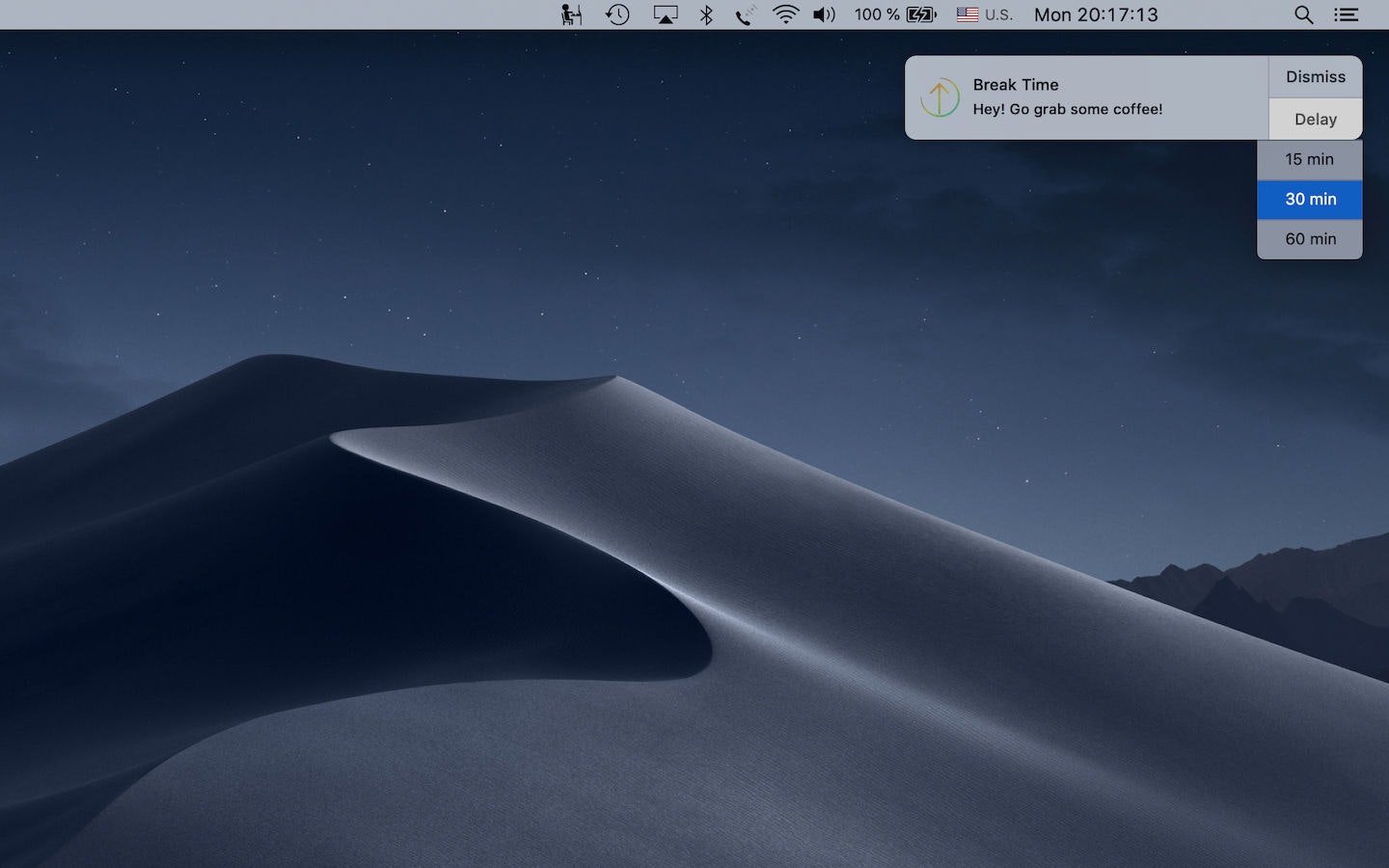Show Notification Center from list icon
Screen dimensions: 1389x868
click(1346, 14)
